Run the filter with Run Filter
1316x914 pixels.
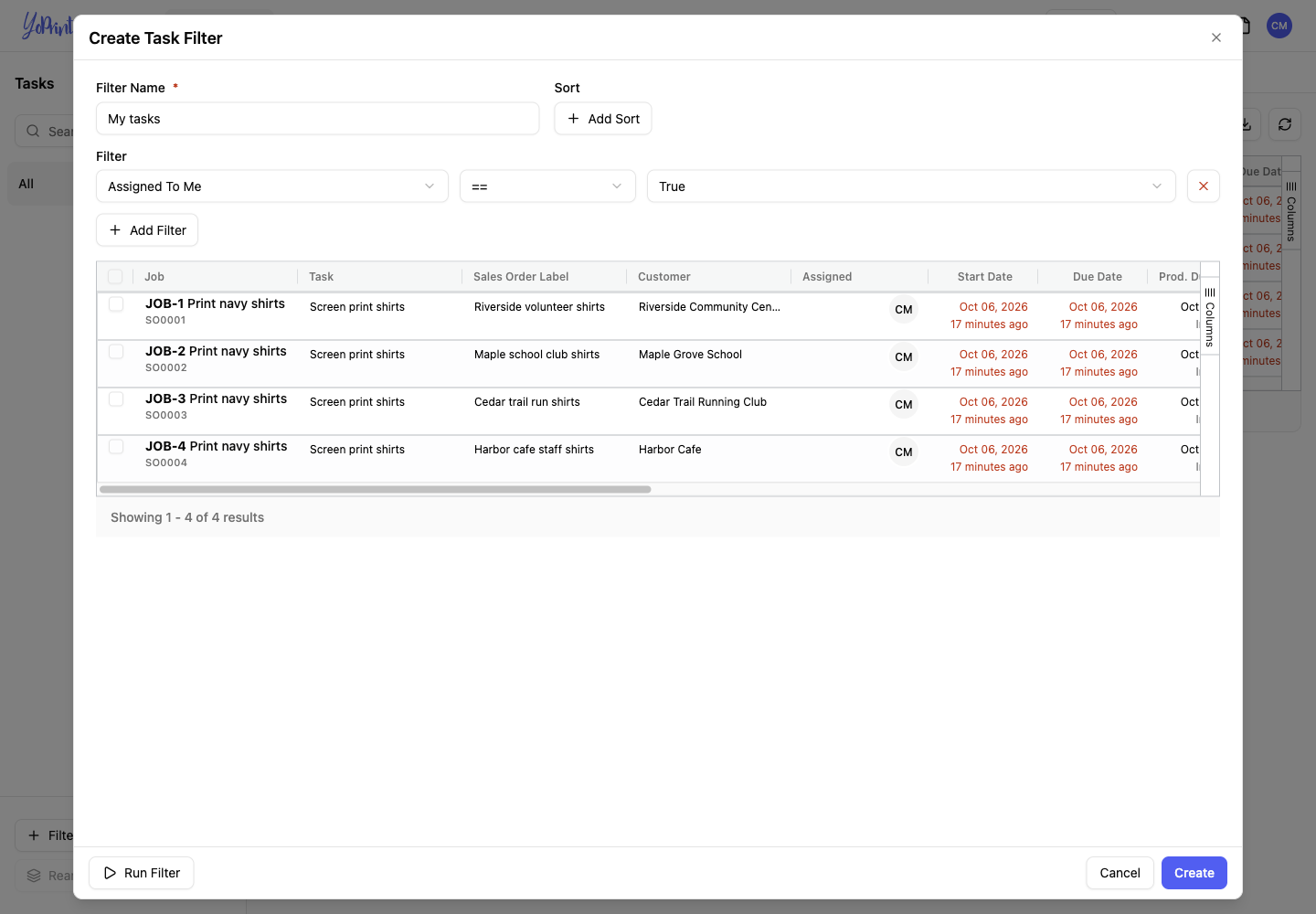pyautogui.click(x=142, y=873)
